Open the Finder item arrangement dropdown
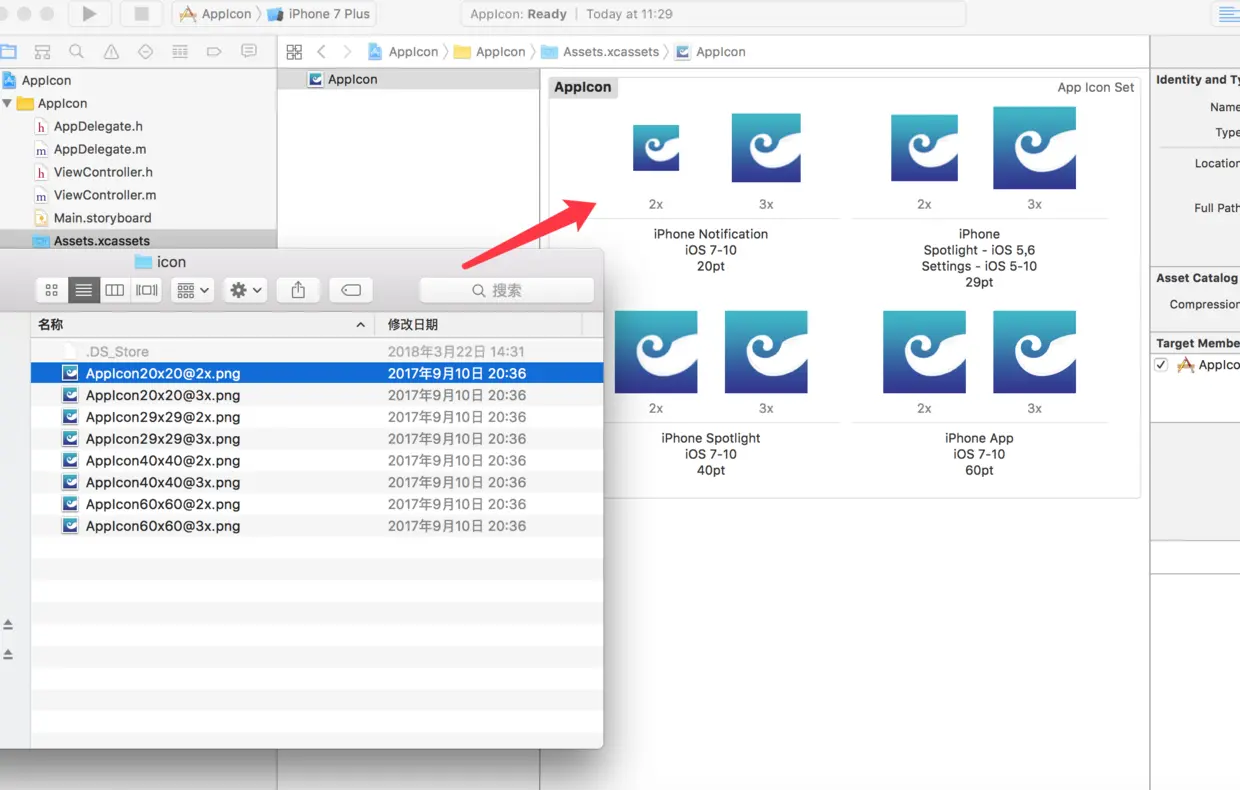This screenshot has width=1240, height=790. pos(193,290)
